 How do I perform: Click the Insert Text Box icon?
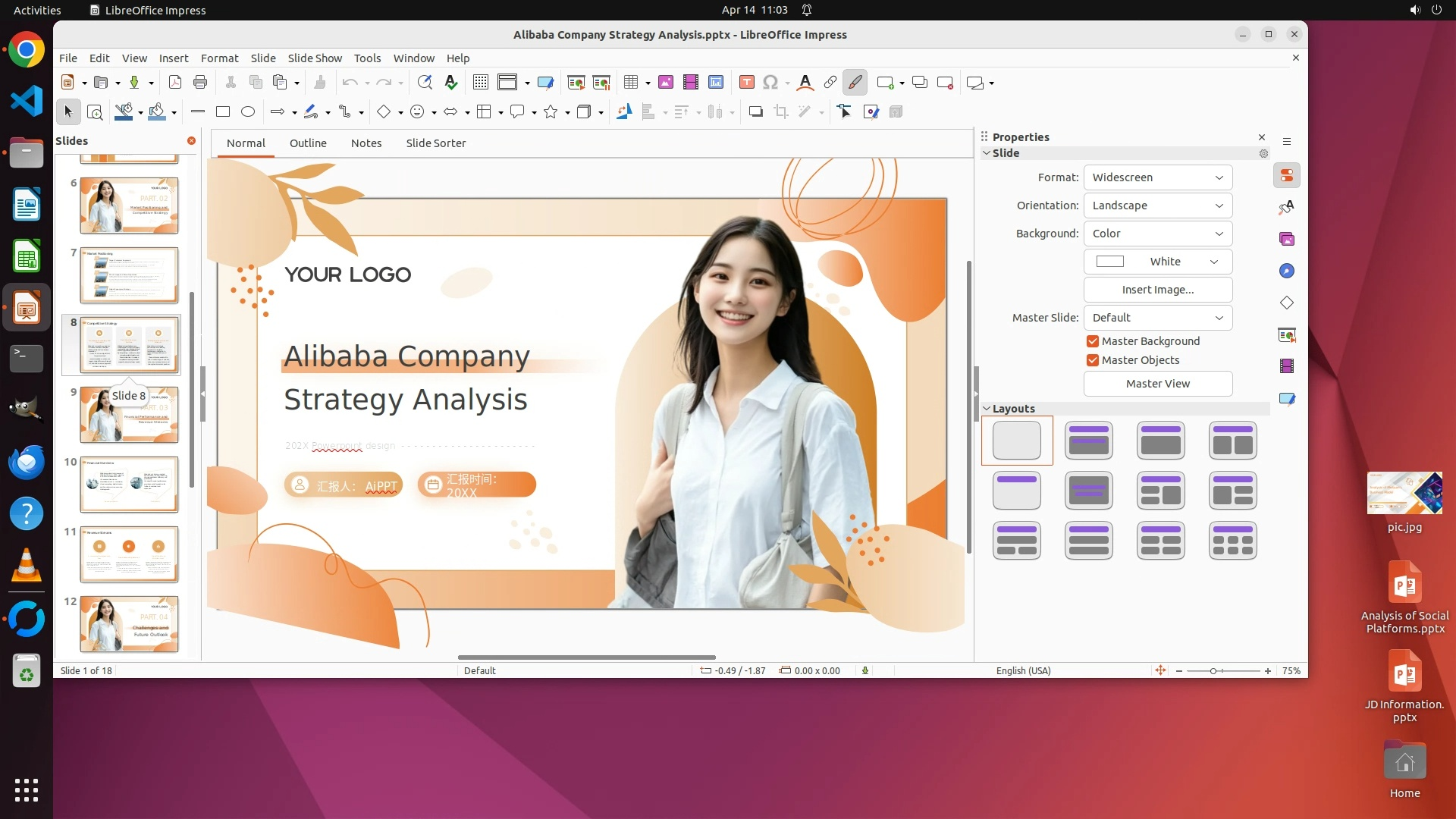(x=746, y=83)
